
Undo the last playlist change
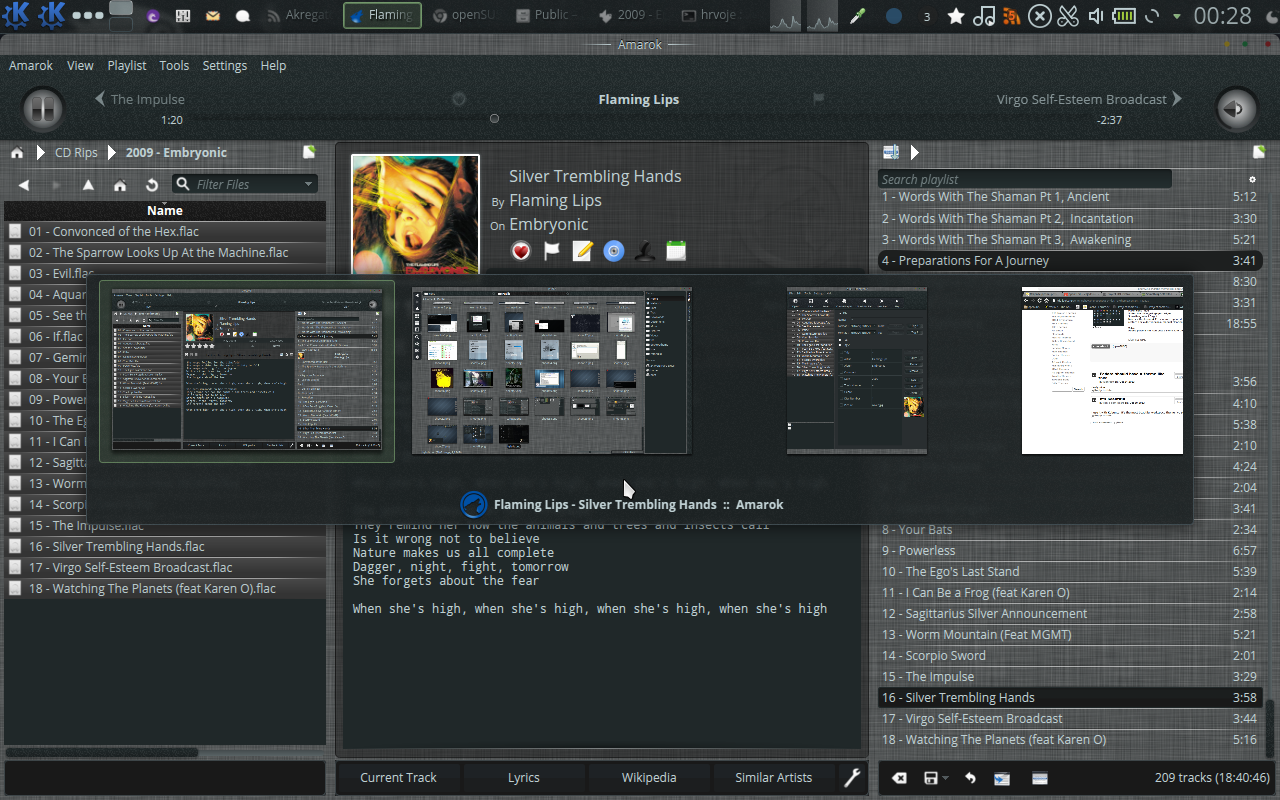tap(969, 778)
